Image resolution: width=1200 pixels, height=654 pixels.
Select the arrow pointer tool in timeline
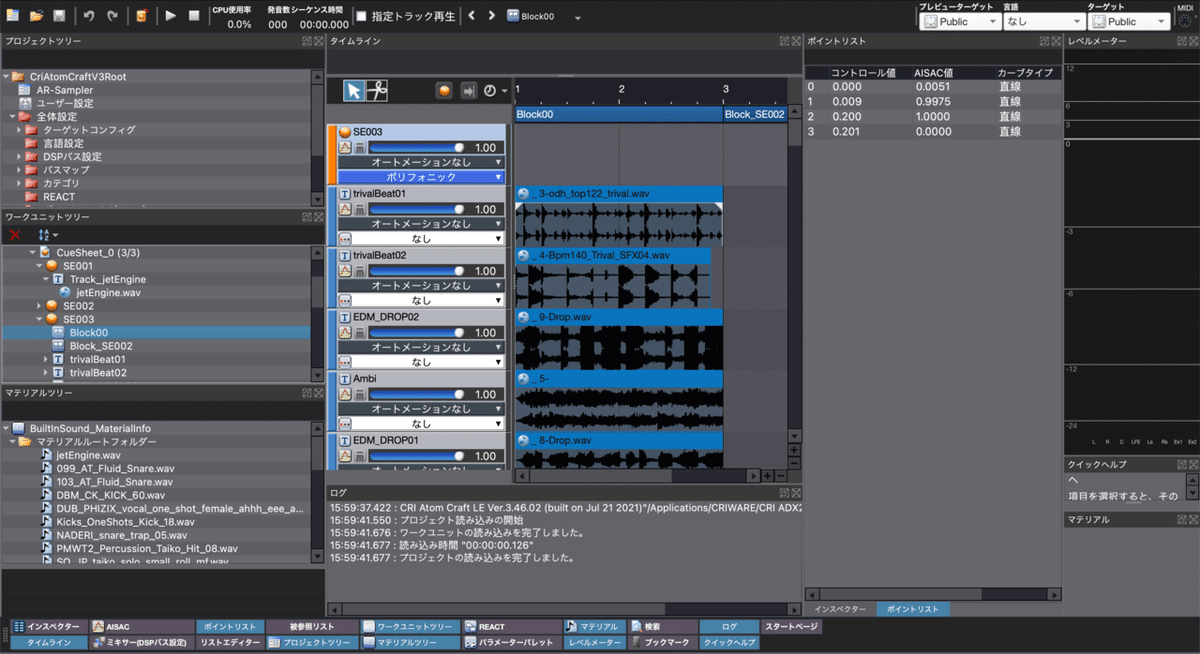[354, 90]
